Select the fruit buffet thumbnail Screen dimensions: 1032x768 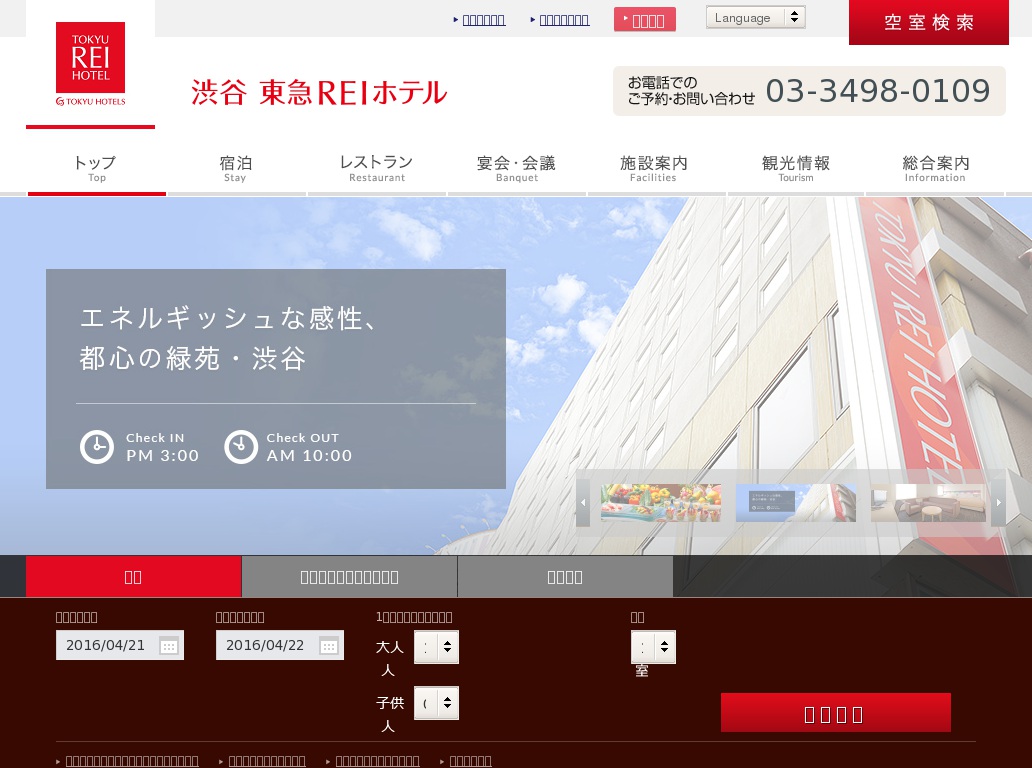661,503
